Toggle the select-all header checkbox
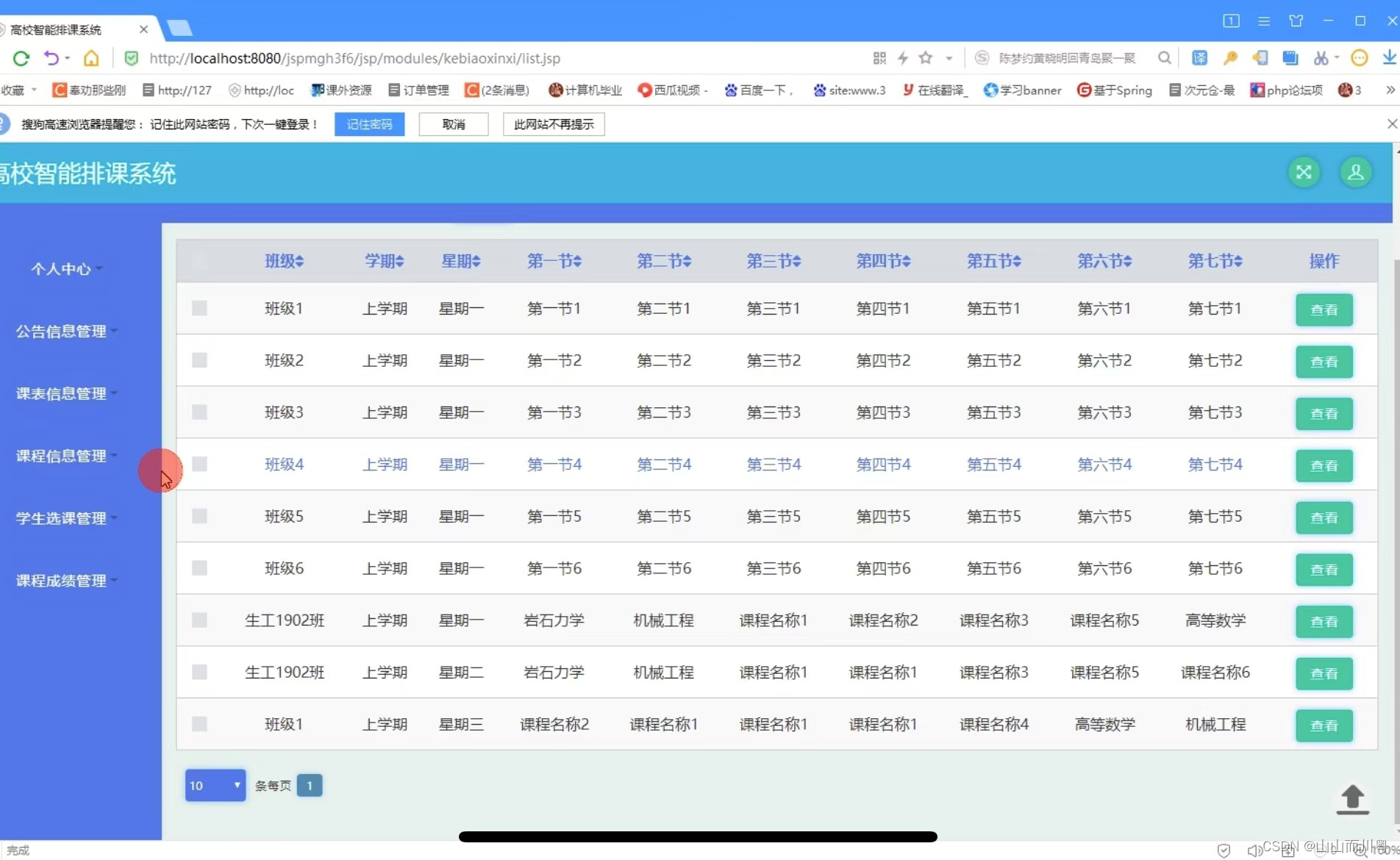 click(199, 260)
